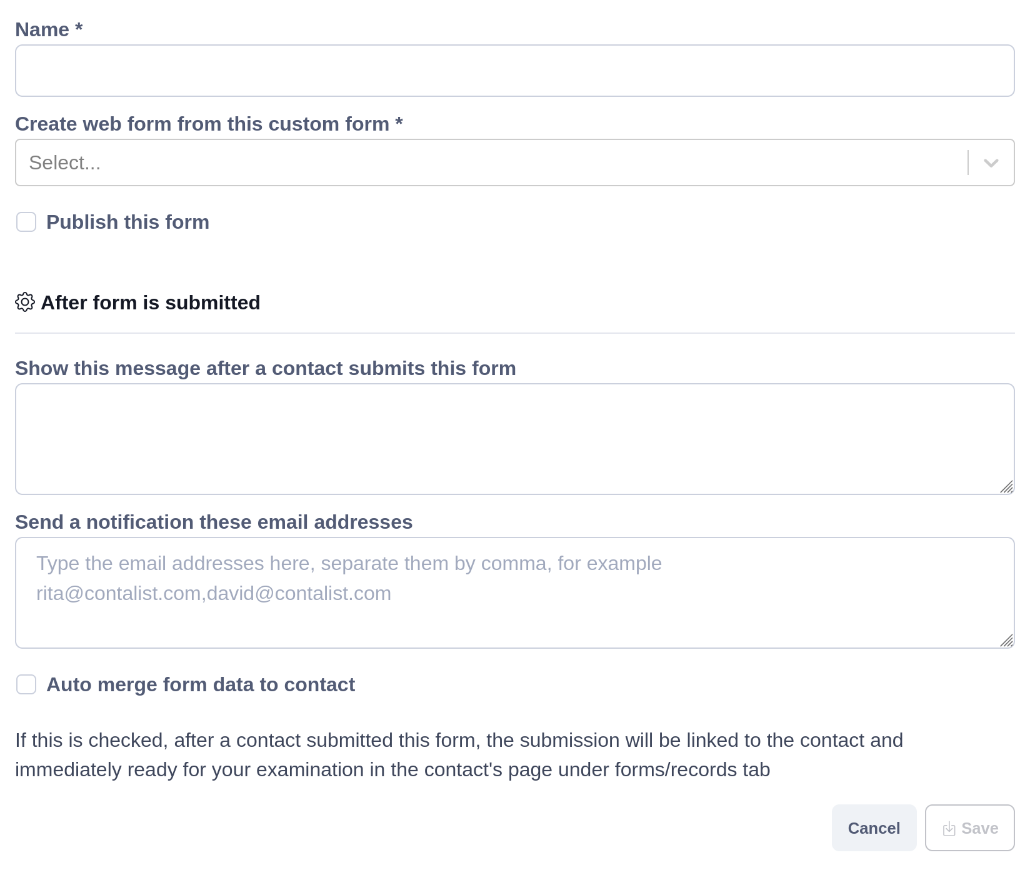1030x870 pixels.
Task: Click the resize handle of the email addresses textarea
Action: pos(1006,641)
